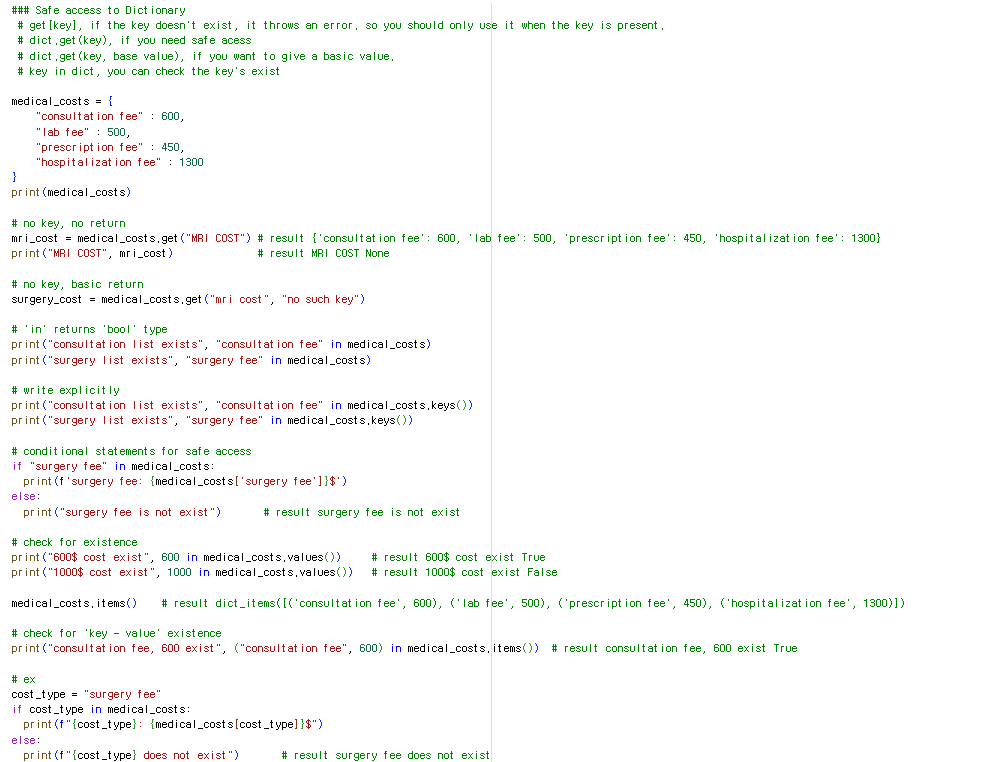Click the print("surgery fee is not exist") line
The height and width of the screenshot is (762, 1006).
[122, 512]
